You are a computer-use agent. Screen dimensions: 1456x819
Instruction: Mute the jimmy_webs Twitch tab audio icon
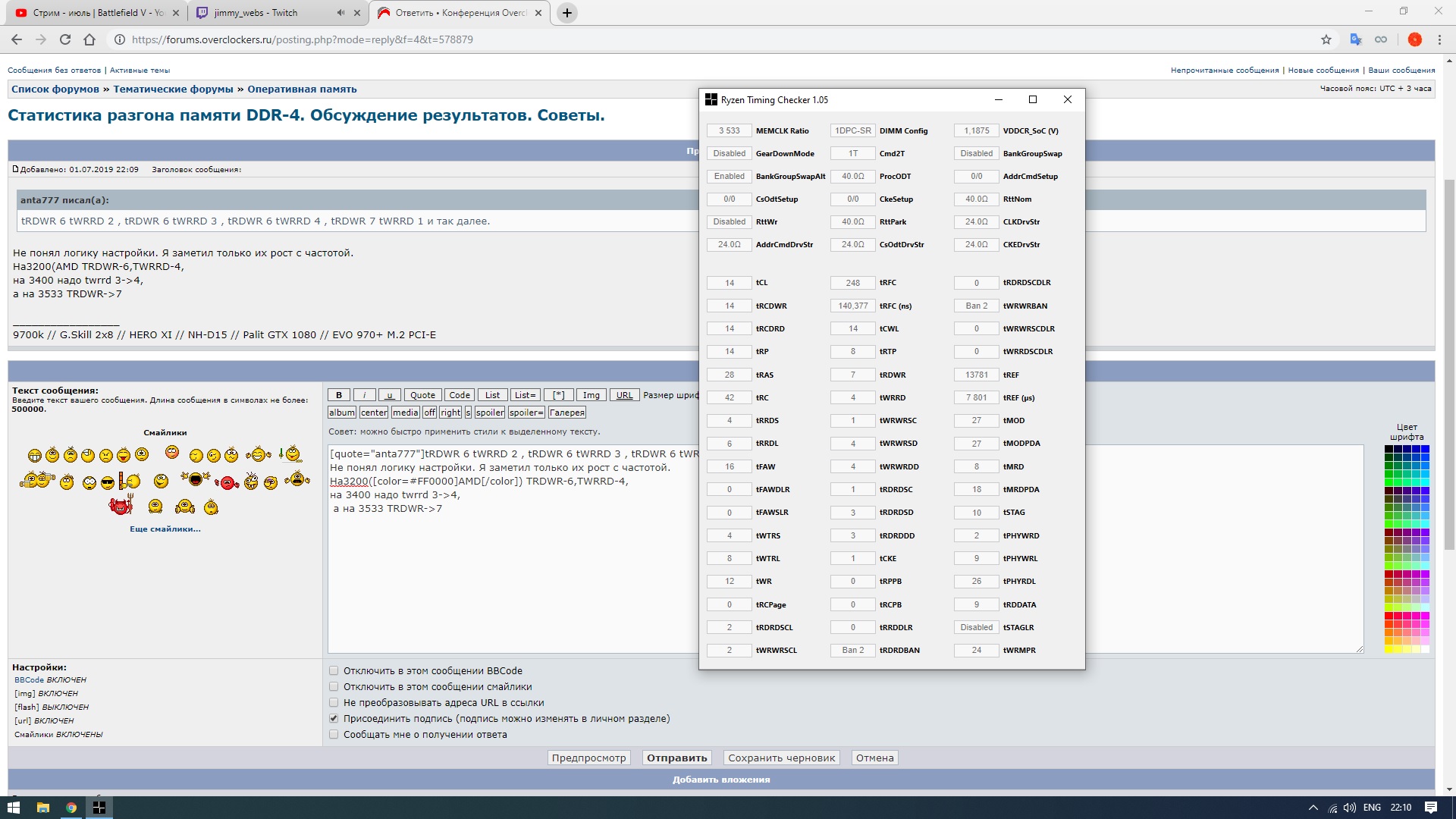[340, 13]
